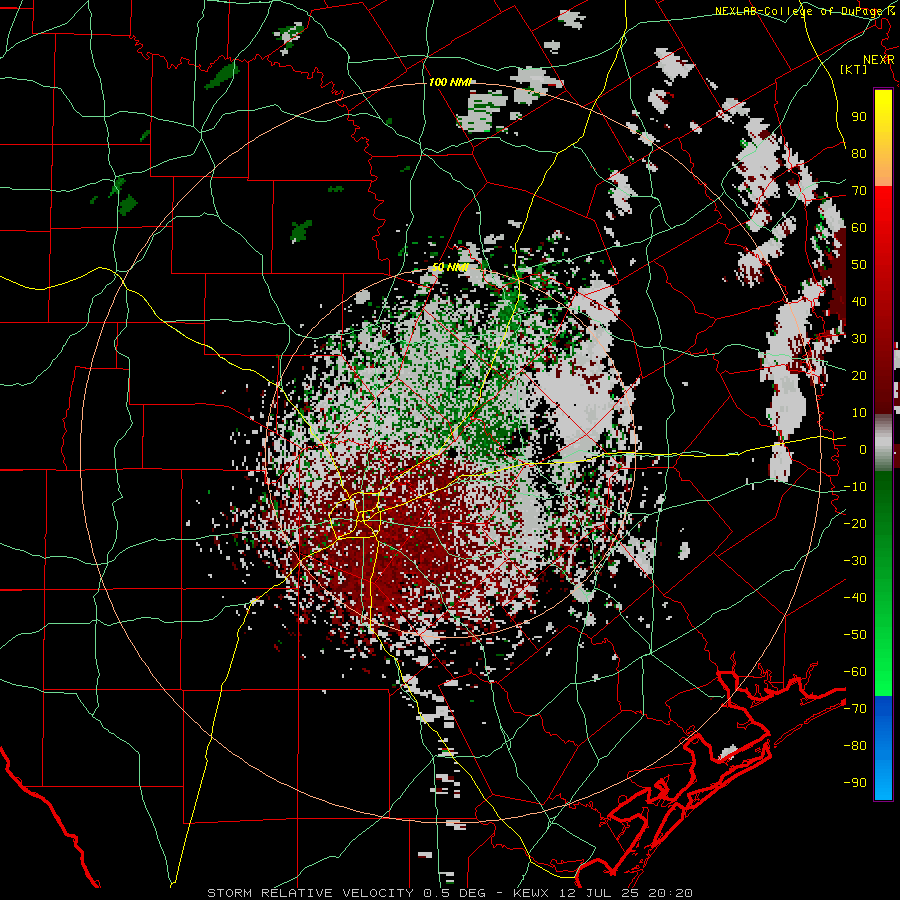
Task: Click the "-40" scale label
Action: click(855, 598)
